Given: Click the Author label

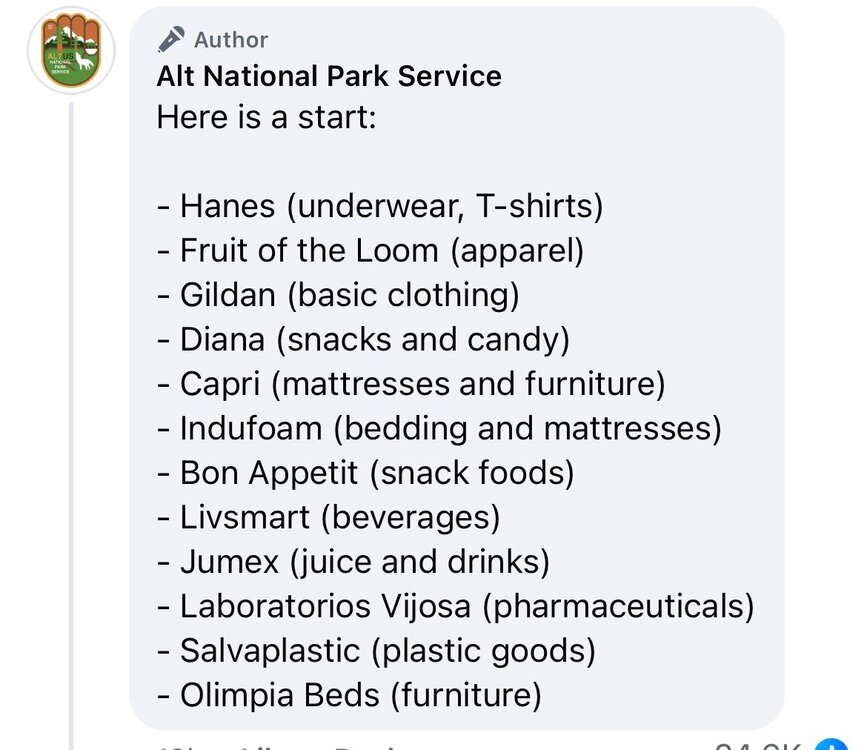Looking at the screenshot, I should (231, 40).
